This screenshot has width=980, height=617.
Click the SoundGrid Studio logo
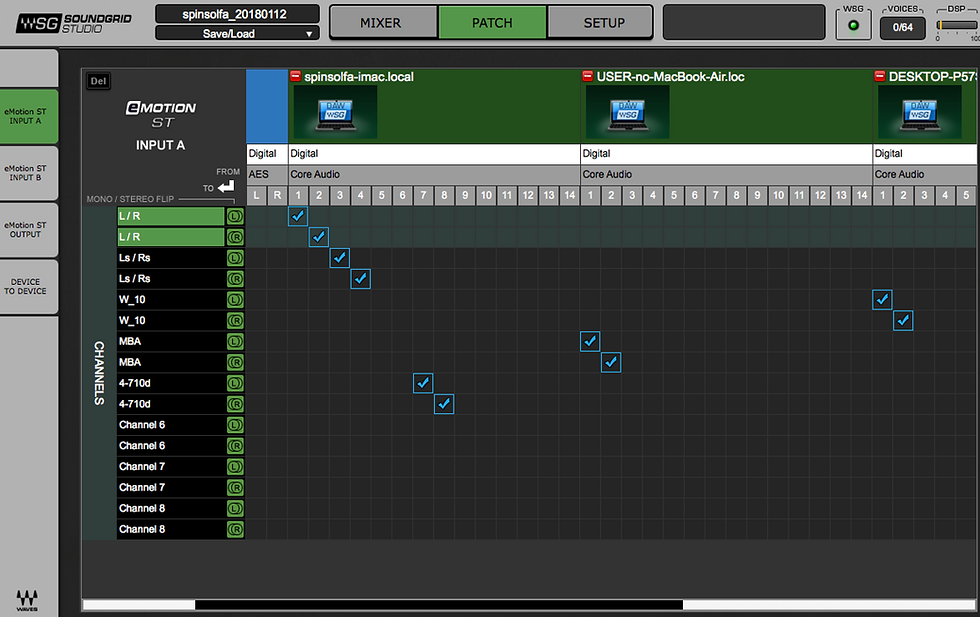(74, 23)
